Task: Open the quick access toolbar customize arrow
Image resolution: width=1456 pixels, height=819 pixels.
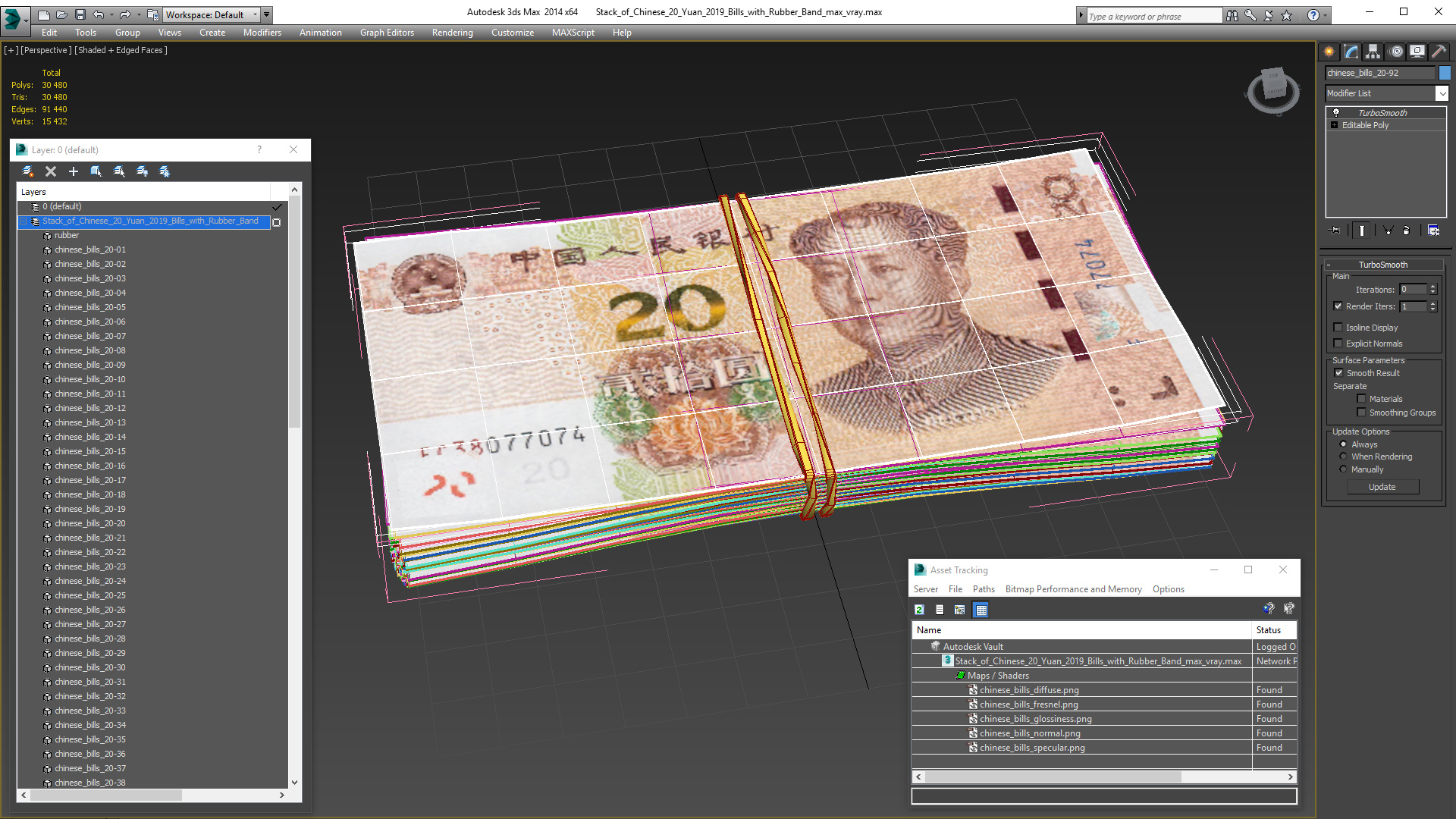Action: click(266, 15)
